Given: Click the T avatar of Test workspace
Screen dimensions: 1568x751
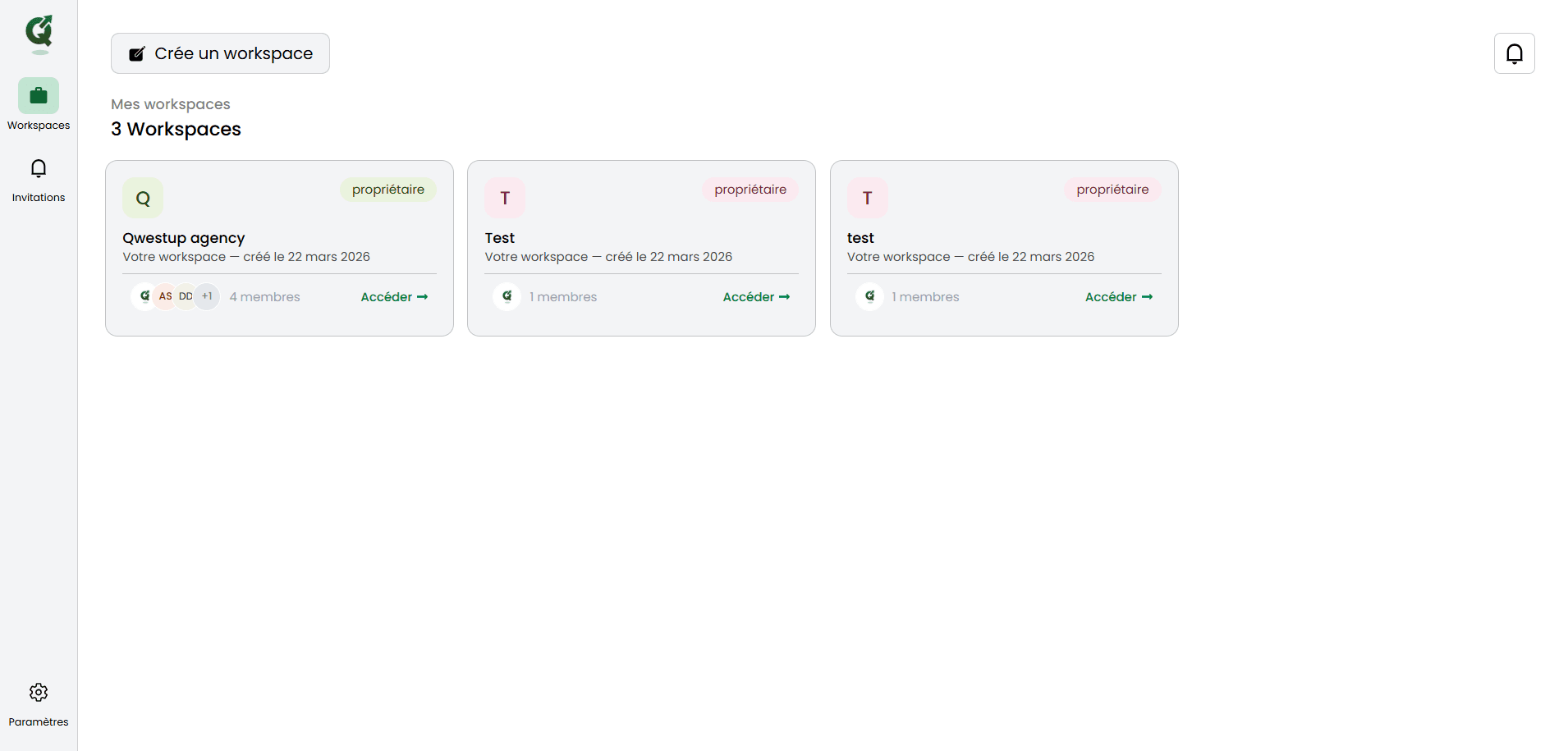Looking at the screenshot, I should pos(505,198).
